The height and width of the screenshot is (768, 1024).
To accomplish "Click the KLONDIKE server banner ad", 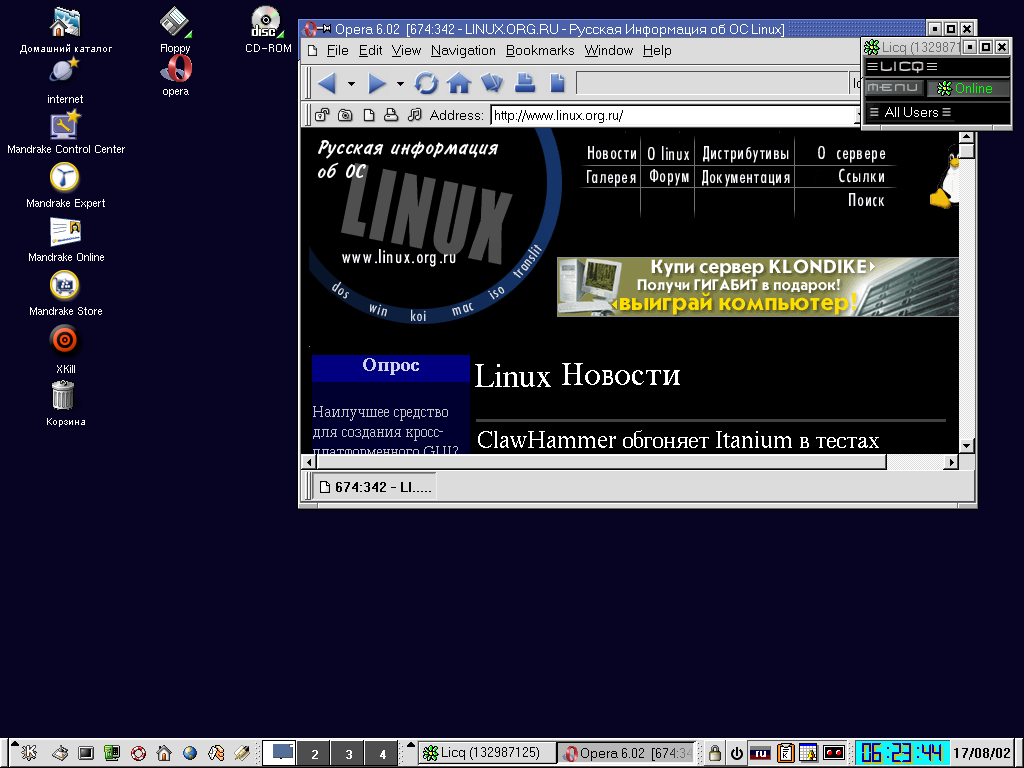I will [x=758, y=287].
